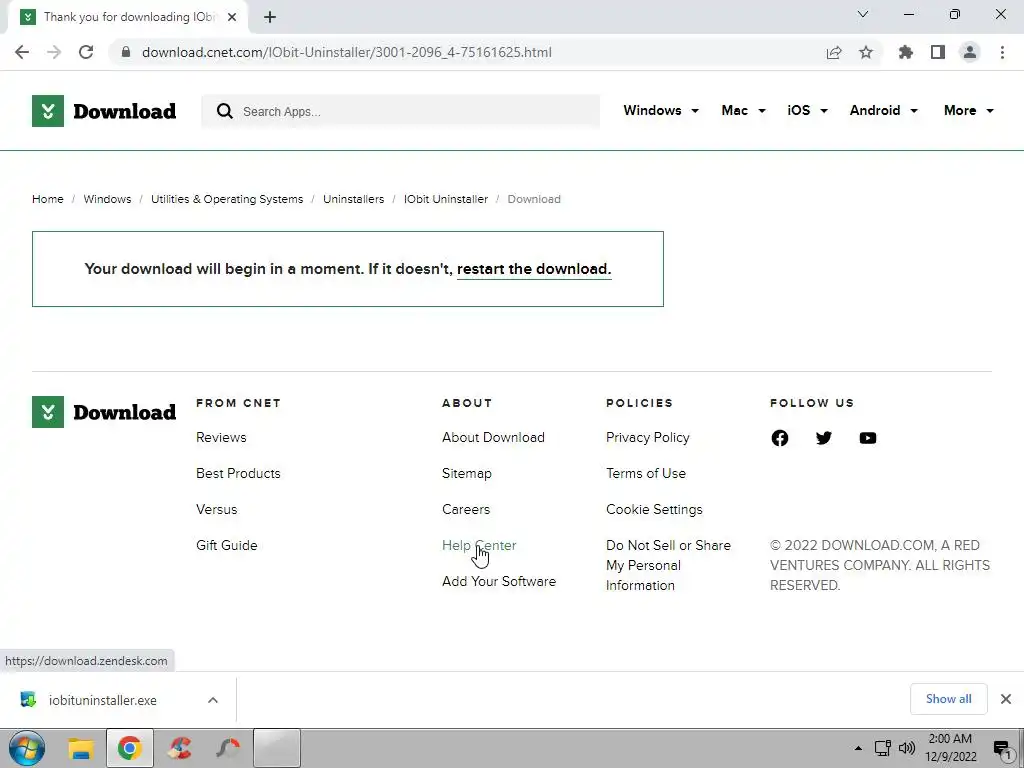Click the footer Download logo

(104, 412)
